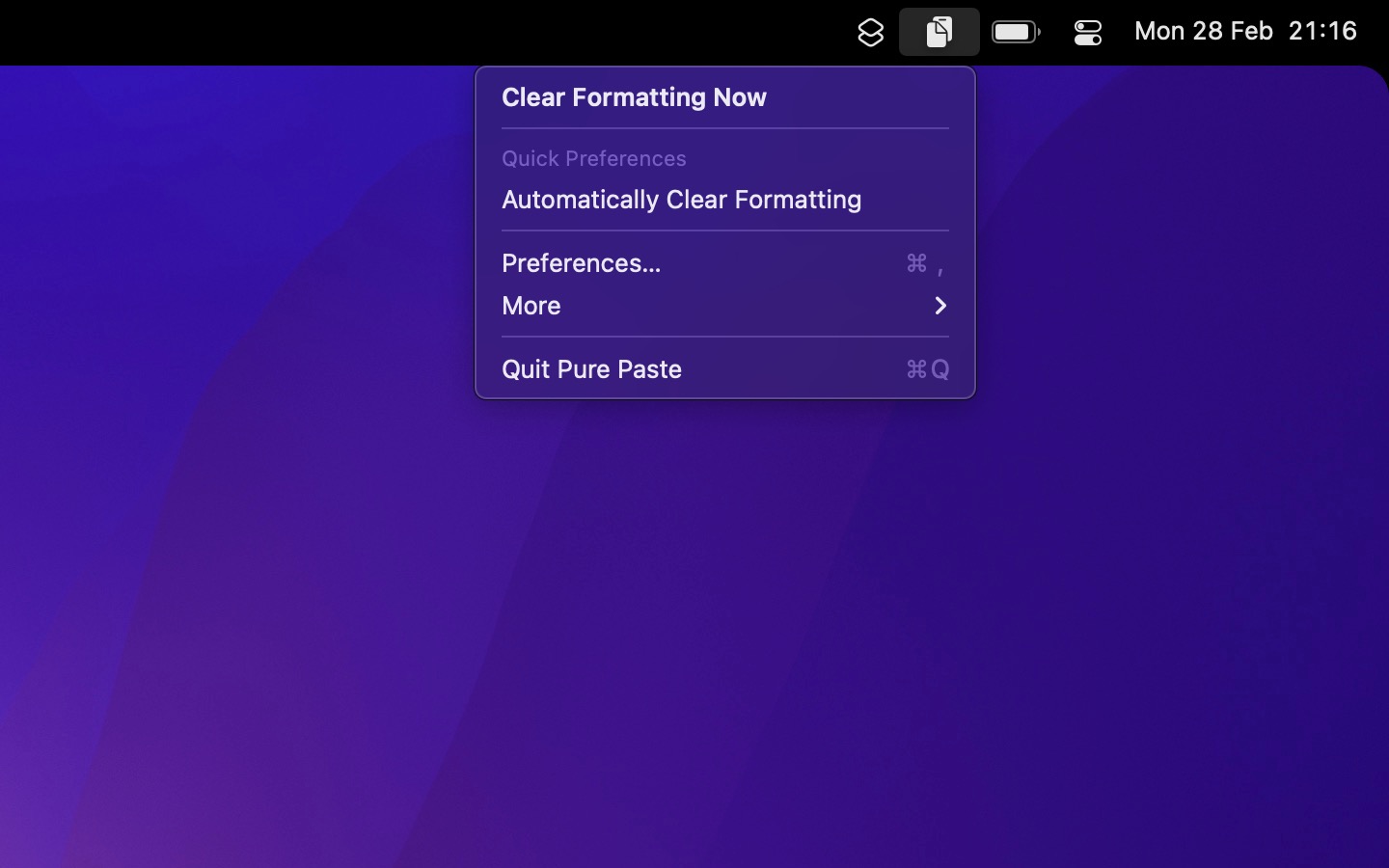Select Clear Formatting Now
The height and width of the screenshot is (868, 1389).
[x=634, y=97]
